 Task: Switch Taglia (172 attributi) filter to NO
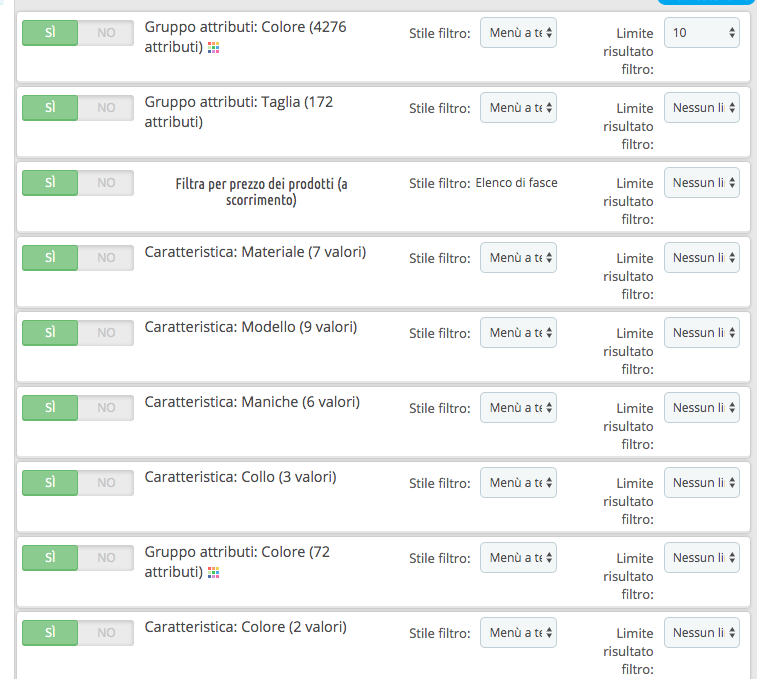click(x=106, y=108)
